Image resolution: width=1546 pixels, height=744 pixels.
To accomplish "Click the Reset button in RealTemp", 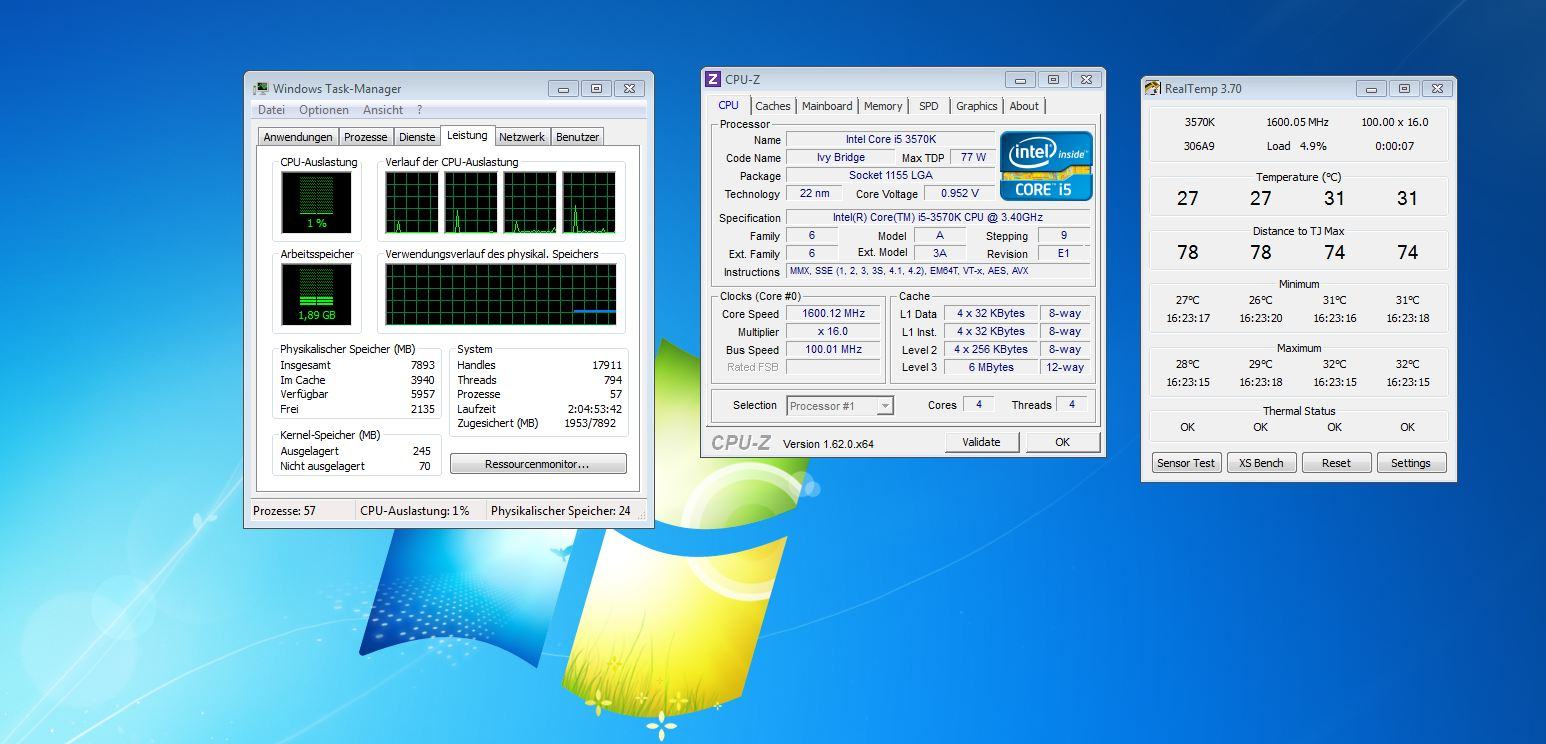I will click(x=1336, y=463).
